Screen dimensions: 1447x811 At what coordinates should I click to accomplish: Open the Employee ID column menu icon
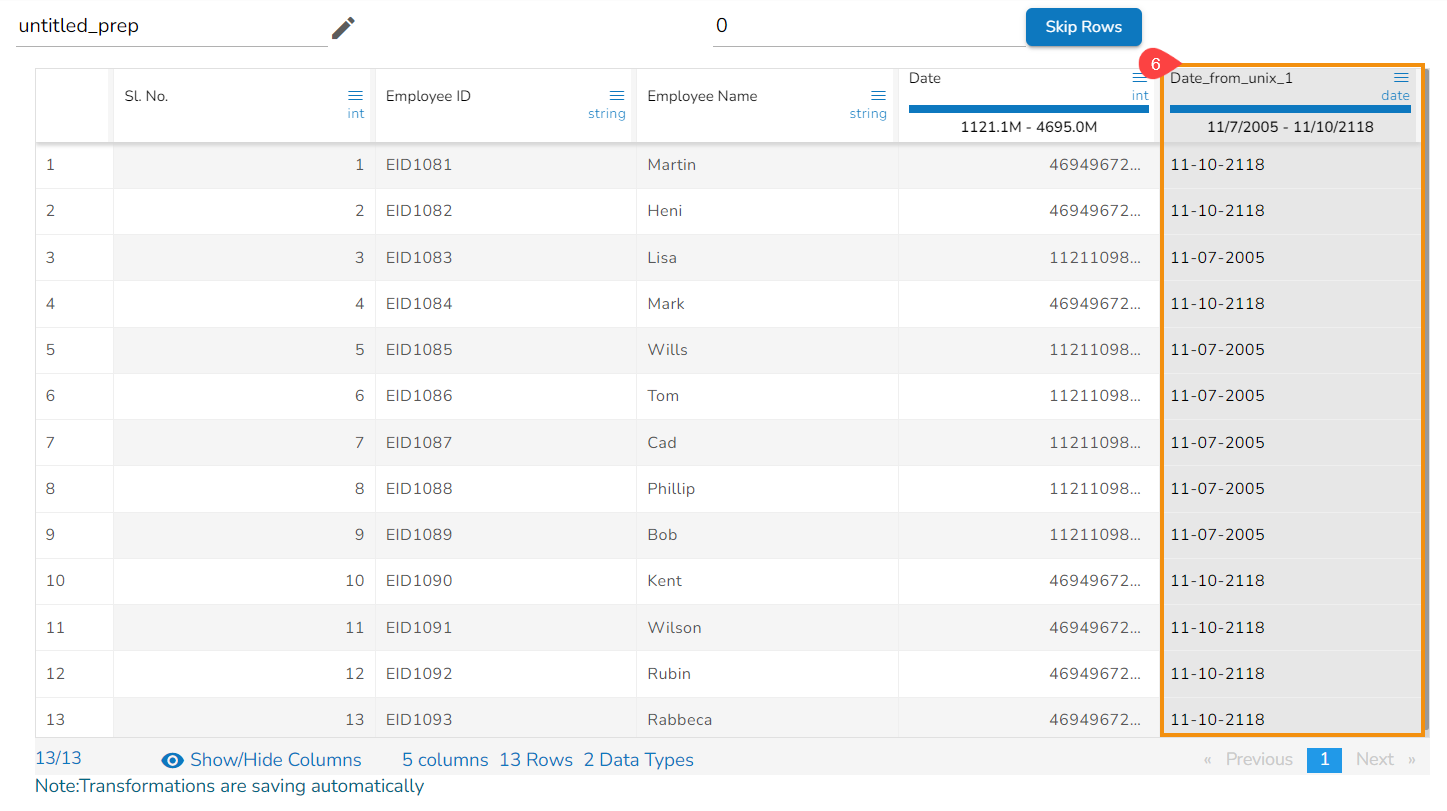tap(617, 95)
